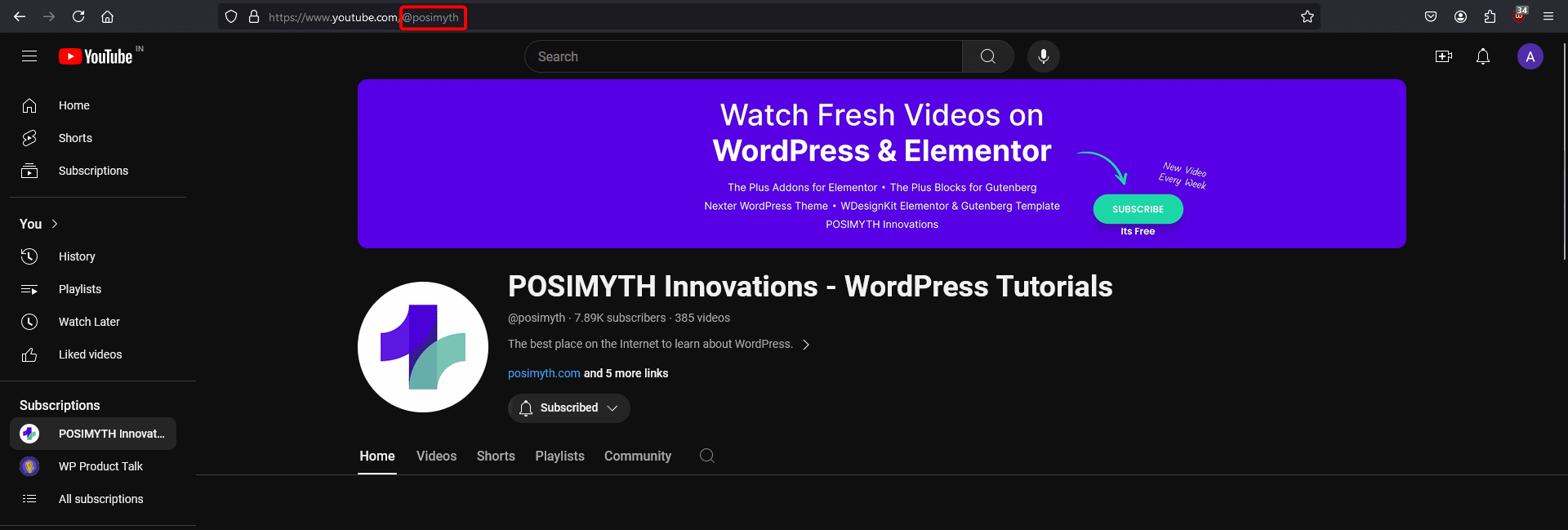This screenshot has width=1568, height=530.
Task: Search within channel using magnifier icon
Action: (706, 456)
